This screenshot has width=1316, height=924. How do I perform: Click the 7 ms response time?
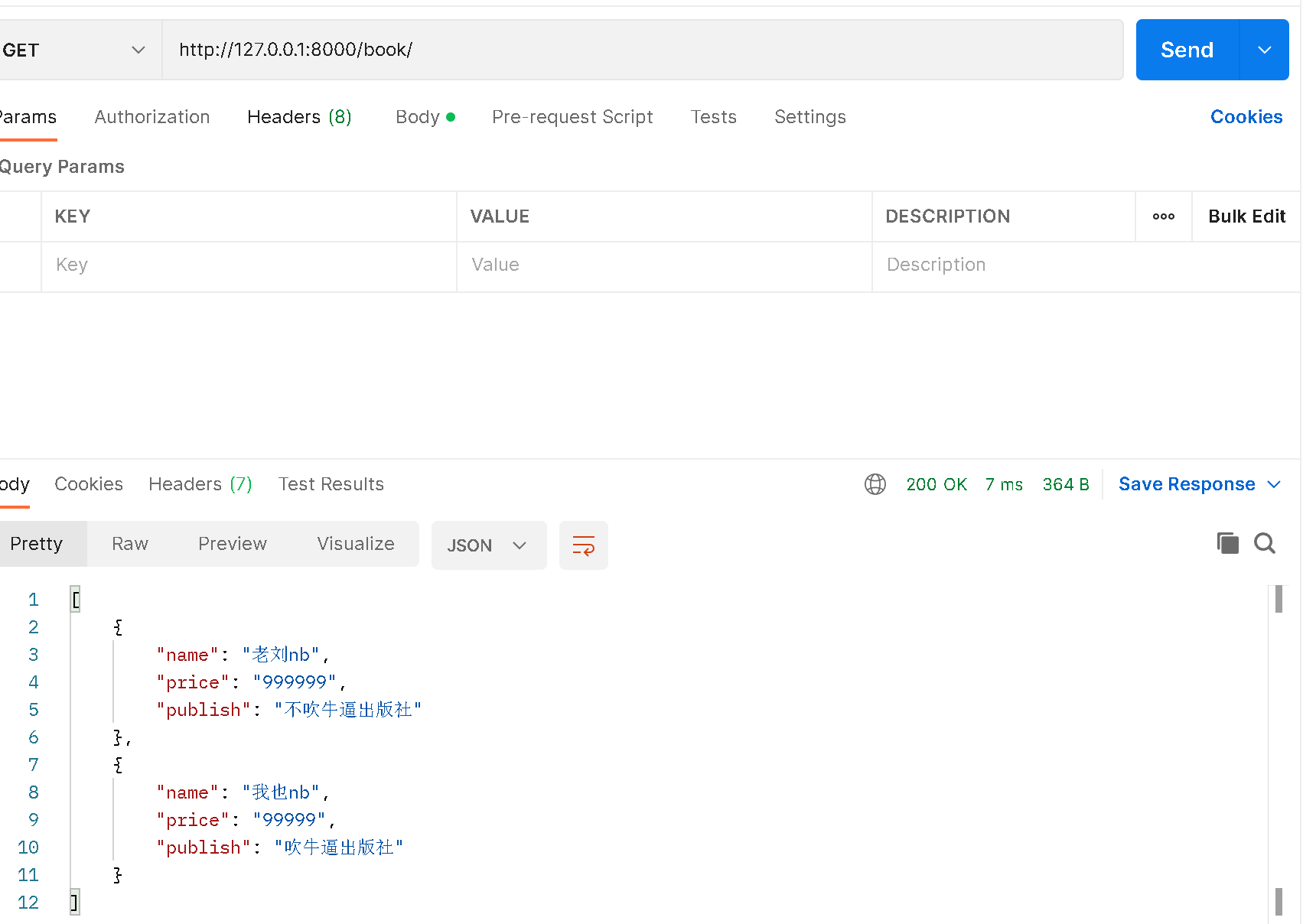(1004, 484)
